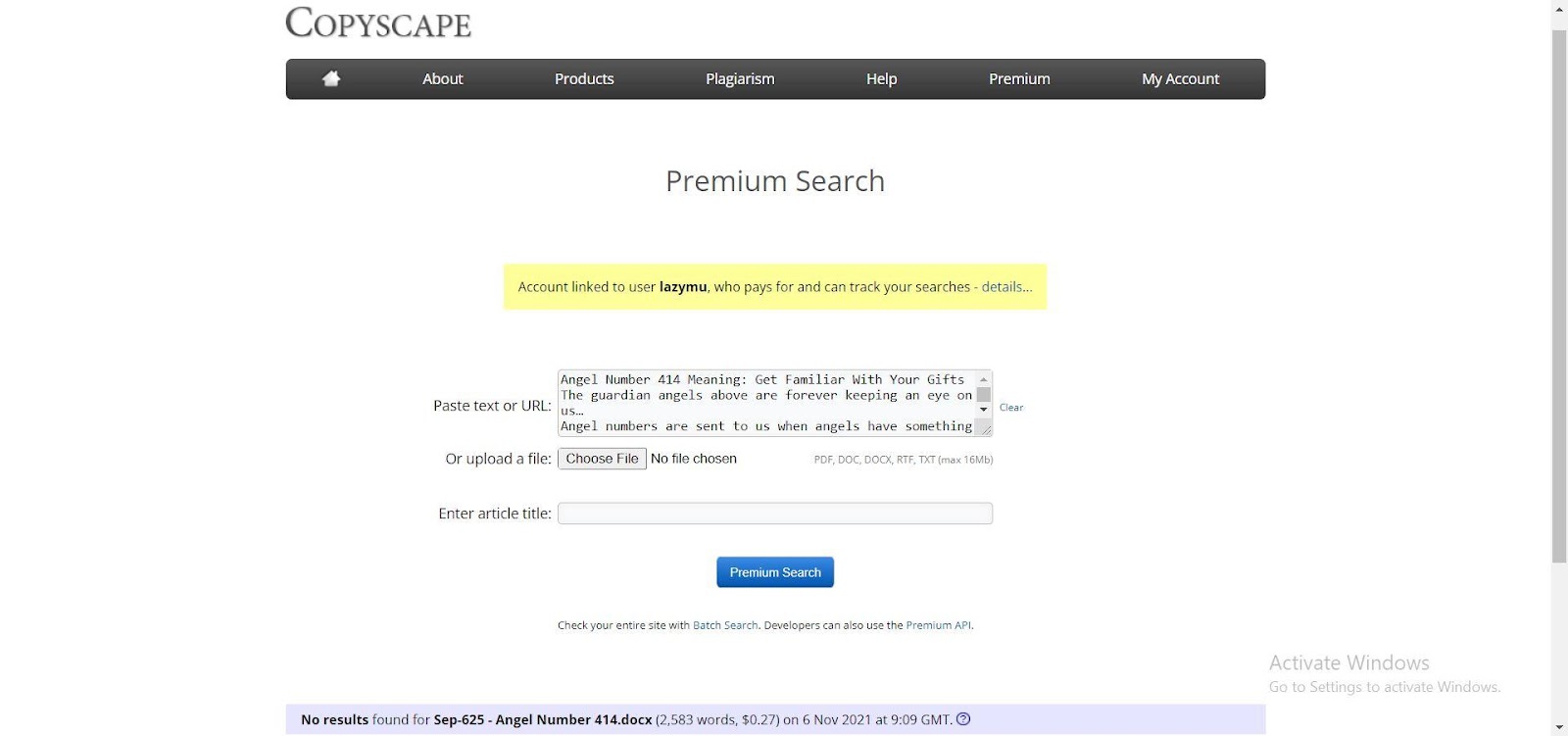Click the bold username 'lazymu'
This screenshot has height=736, width=1568.
[683, 287]
